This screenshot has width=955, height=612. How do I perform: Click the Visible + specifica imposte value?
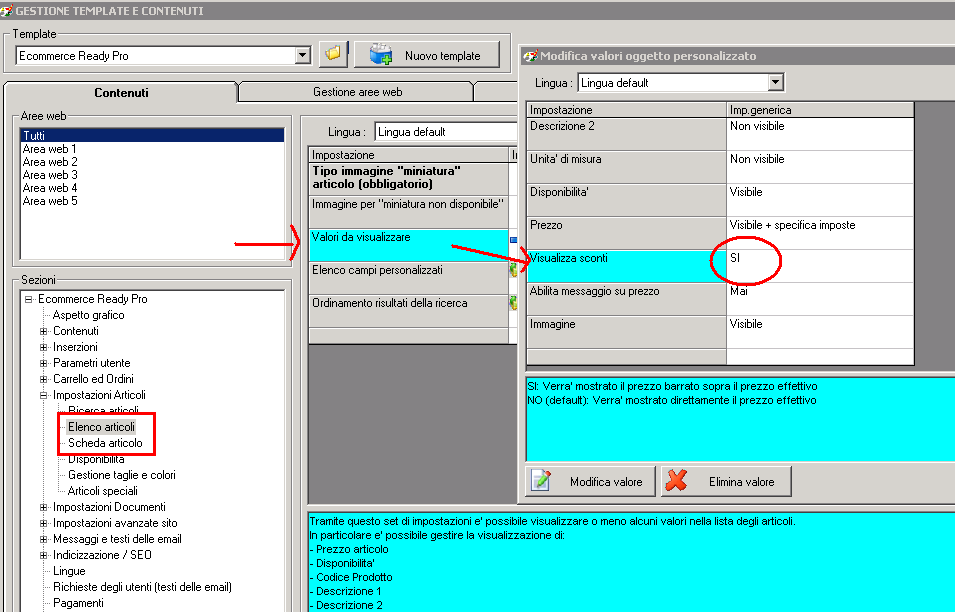(x=792, y=225)
